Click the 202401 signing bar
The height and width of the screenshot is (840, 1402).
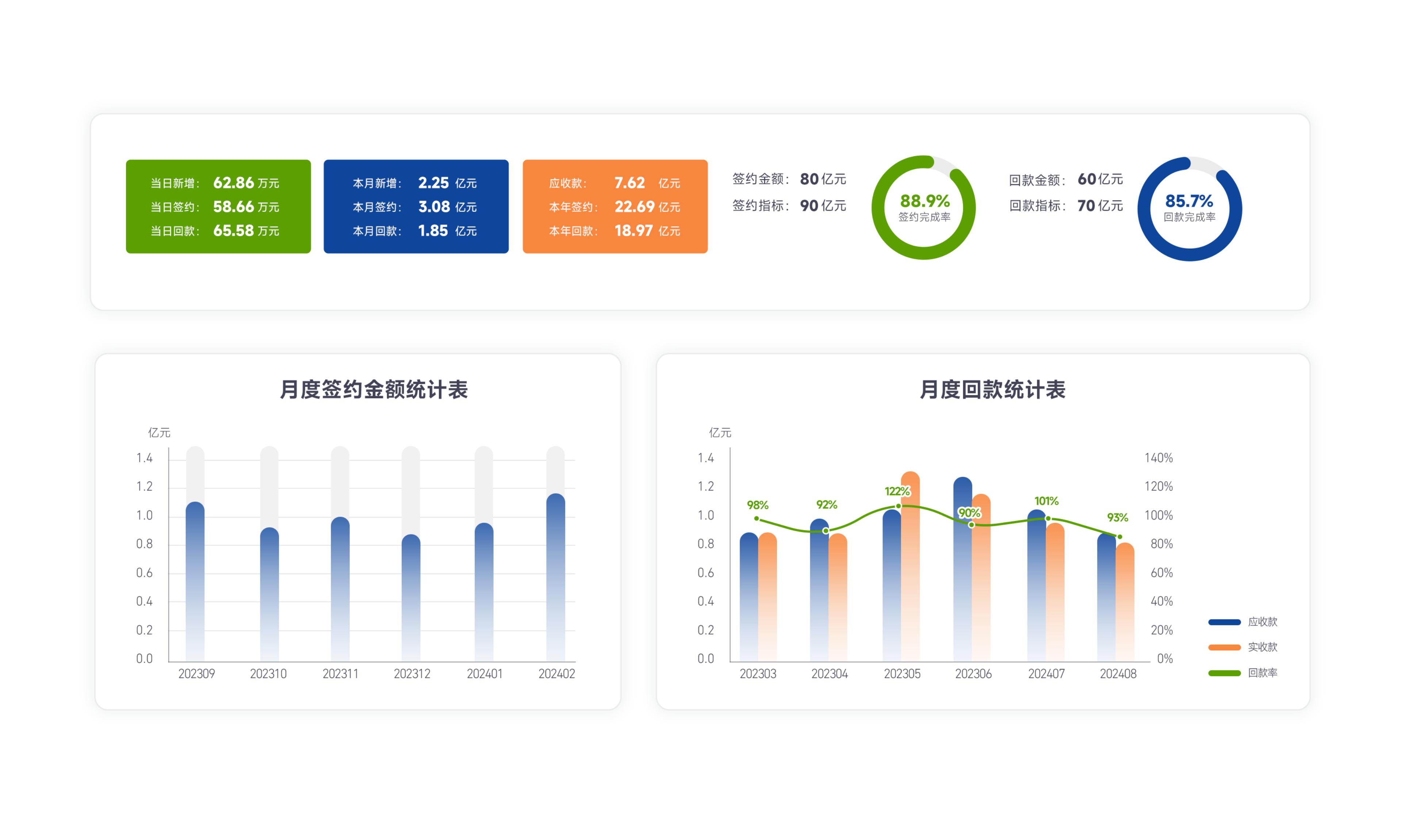[484, 592]
